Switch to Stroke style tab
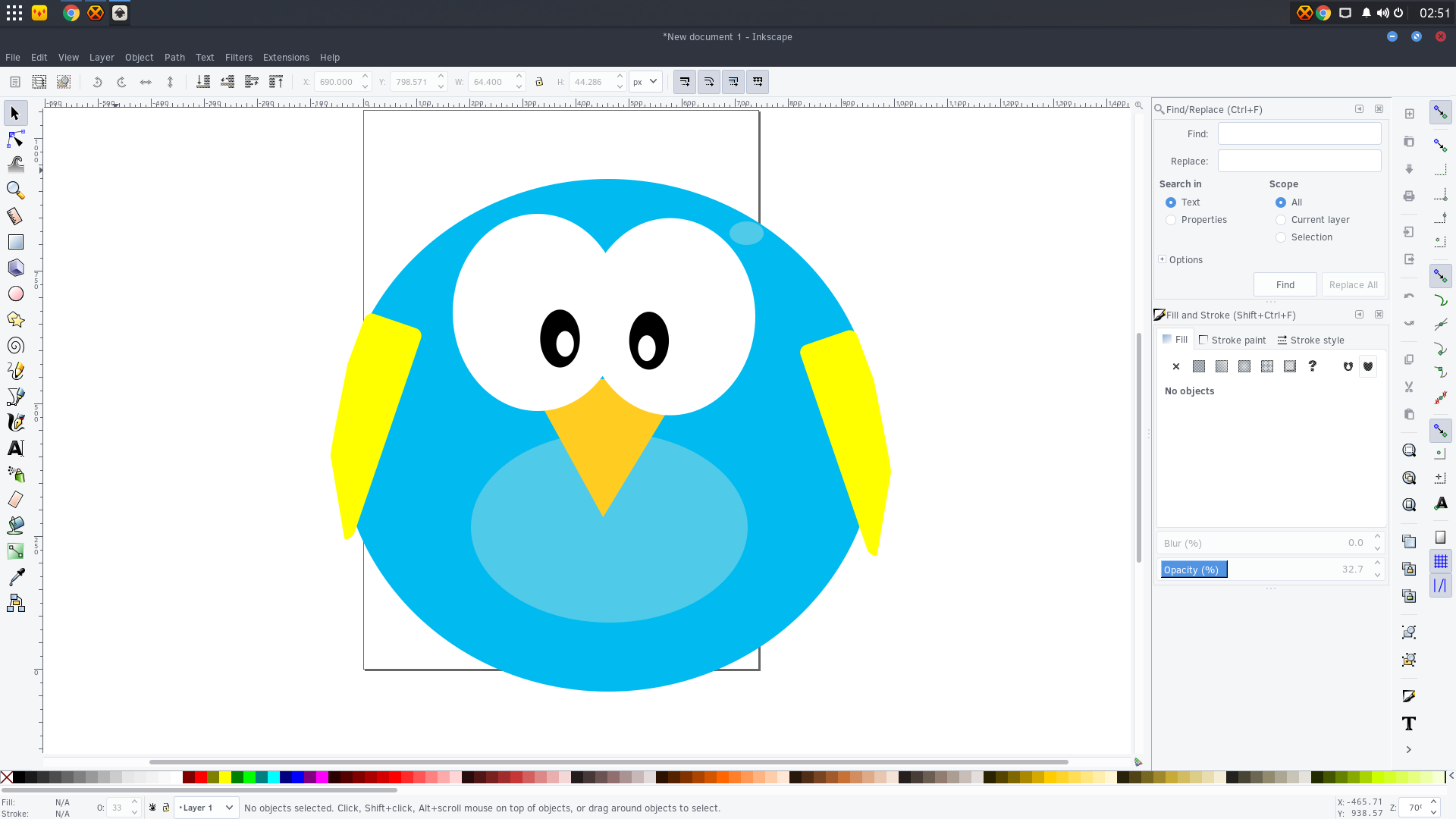Image resolution: width=1456 pixels, height=819 pixels. point(1311,340)
